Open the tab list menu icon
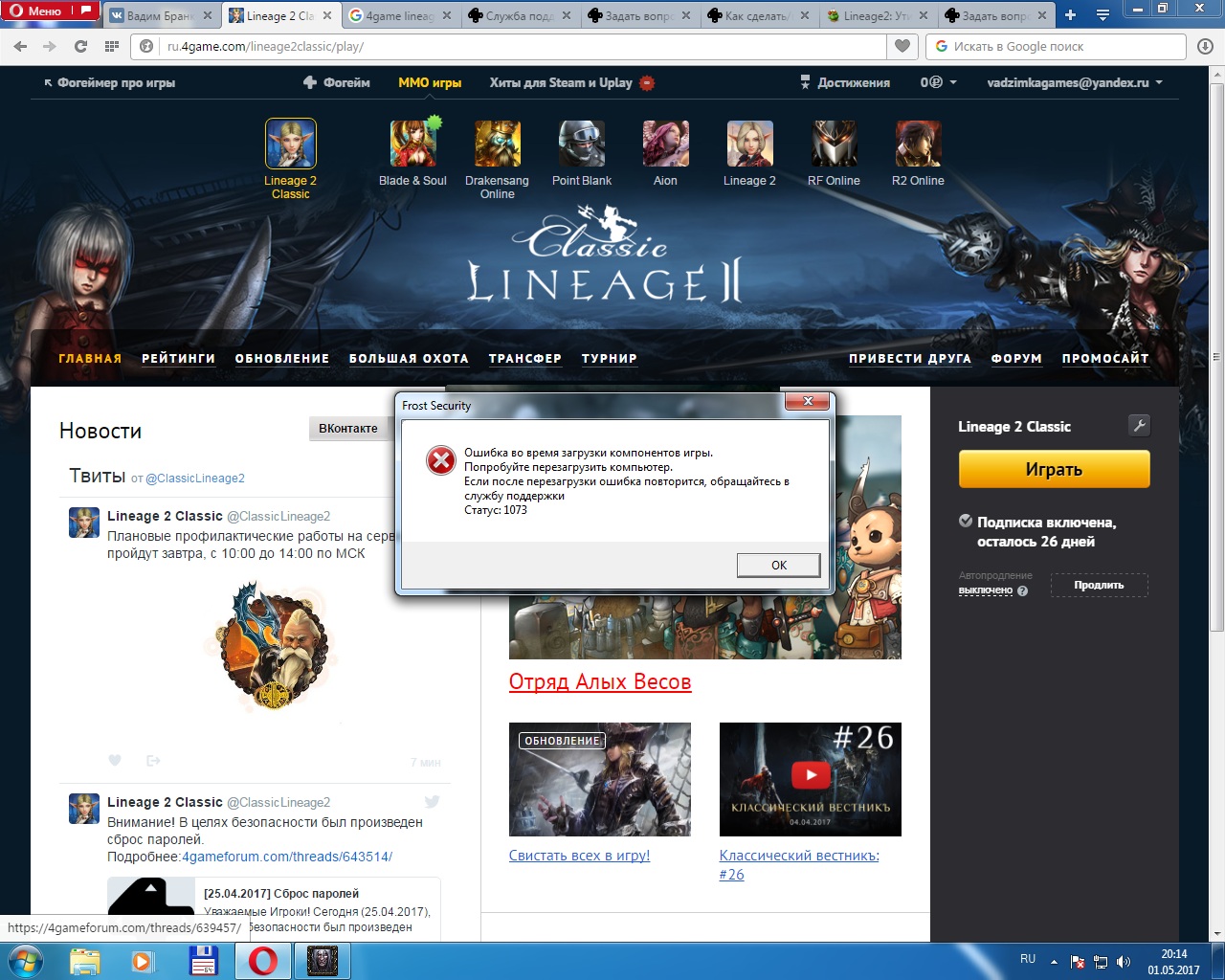 (x=1102, y=15)
